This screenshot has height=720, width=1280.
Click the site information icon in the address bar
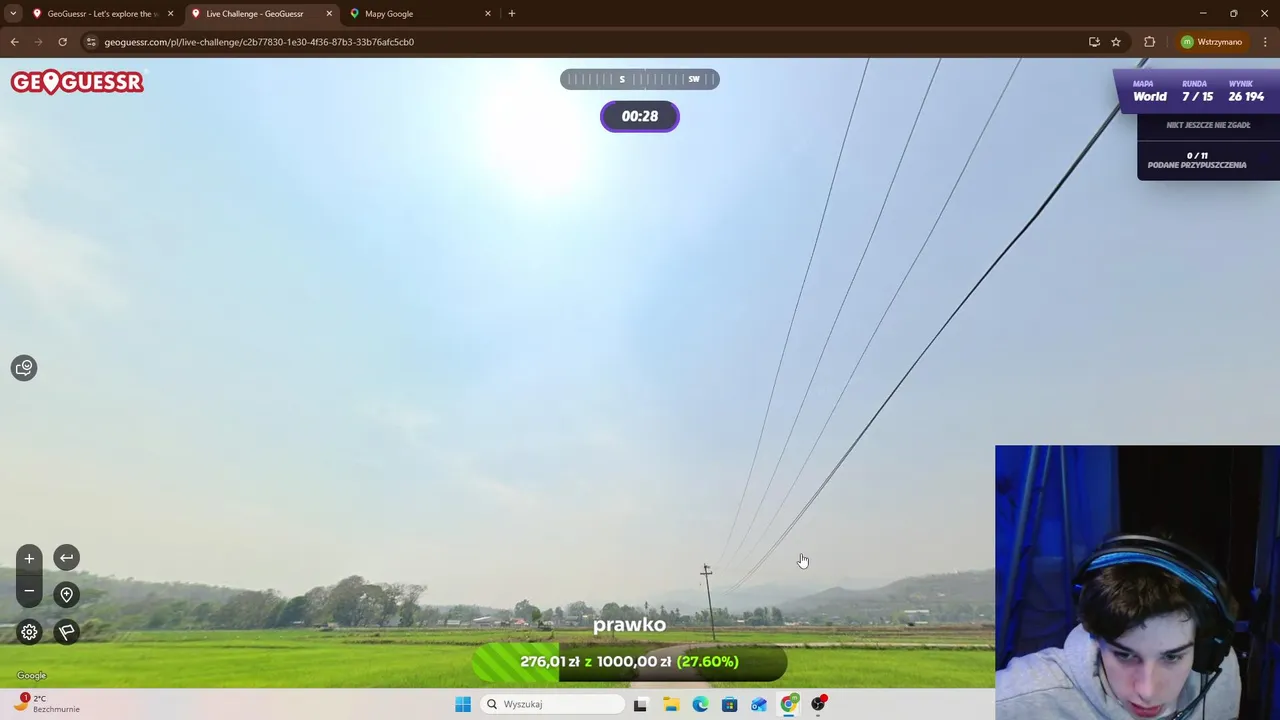pyautogui.click(x=91, y=42)
